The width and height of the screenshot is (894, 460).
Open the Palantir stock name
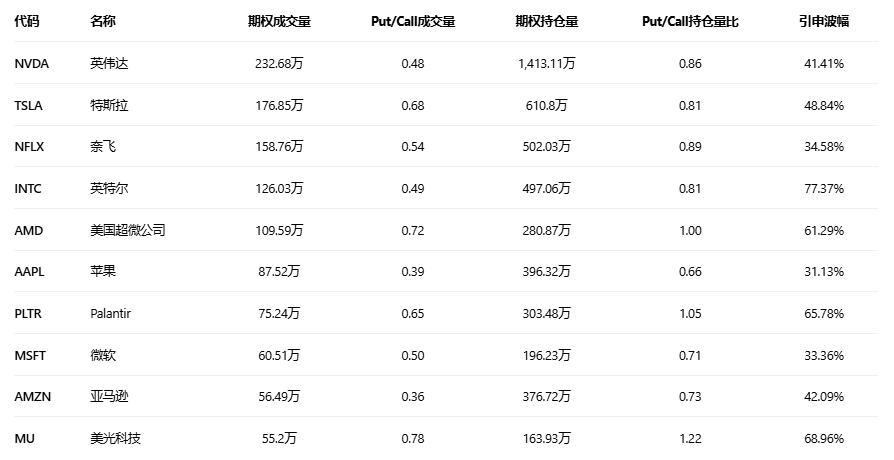click(x=110, y=313)
